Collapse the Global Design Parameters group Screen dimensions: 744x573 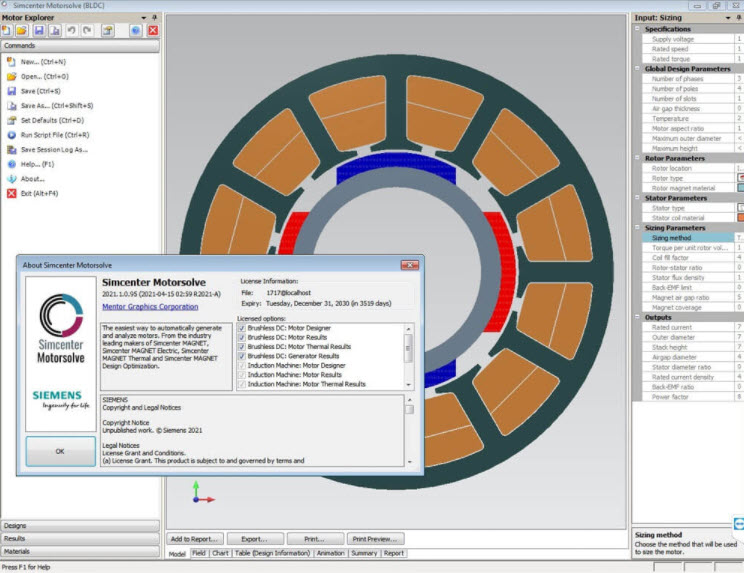(638, 69)
